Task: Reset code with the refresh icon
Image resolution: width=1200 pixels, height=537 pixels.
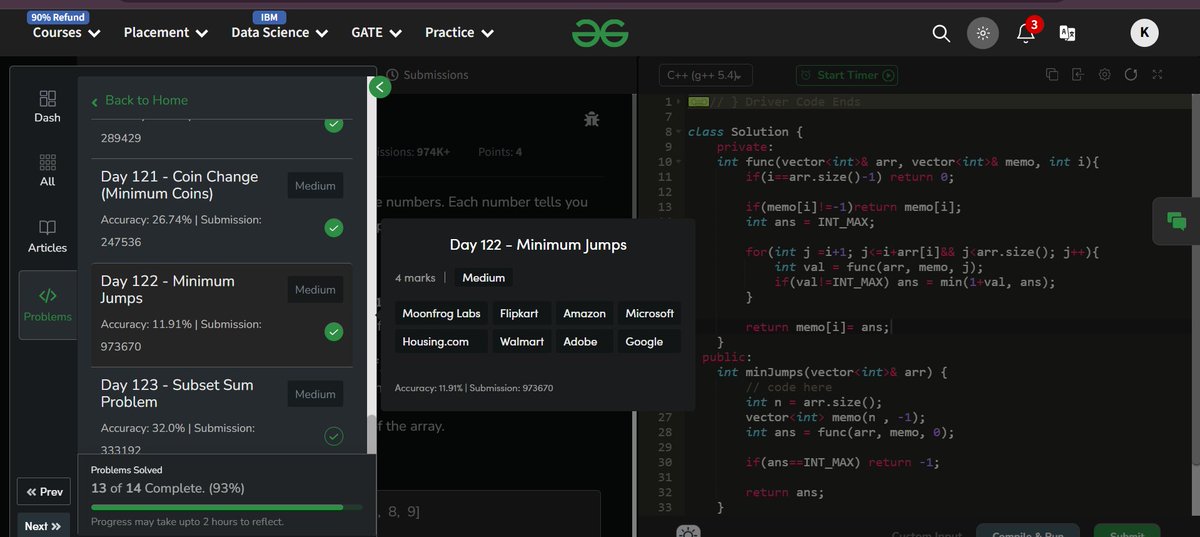Action: [1131, 75]
